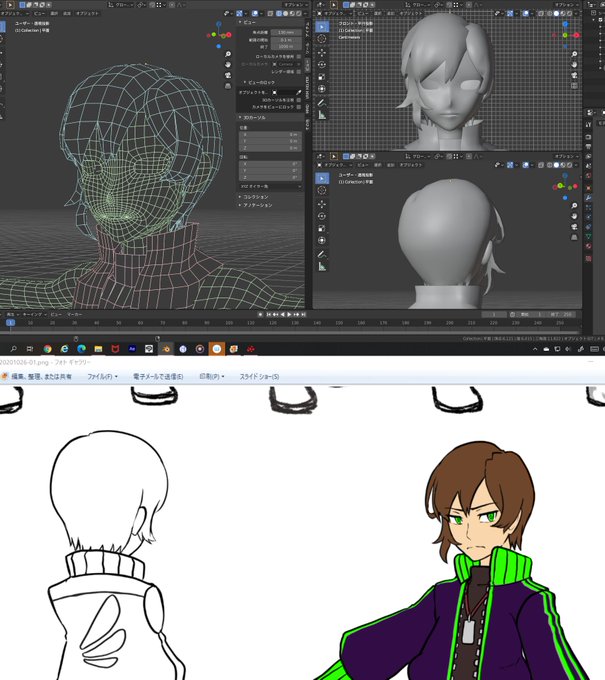The height and width of the screenshot is (680, 605).
Task: Select the Measure tool in back-of-head viewport
Action: point(322,266)
